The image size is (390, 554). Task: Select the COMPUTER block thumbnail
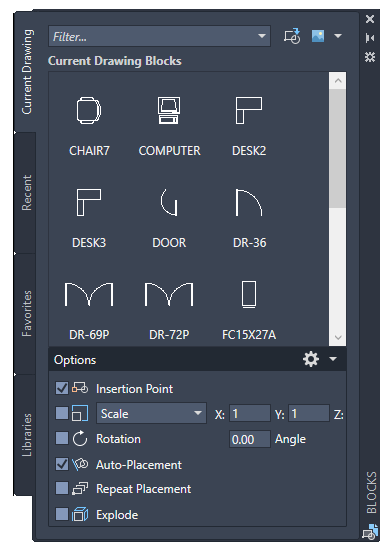point(169,110)
